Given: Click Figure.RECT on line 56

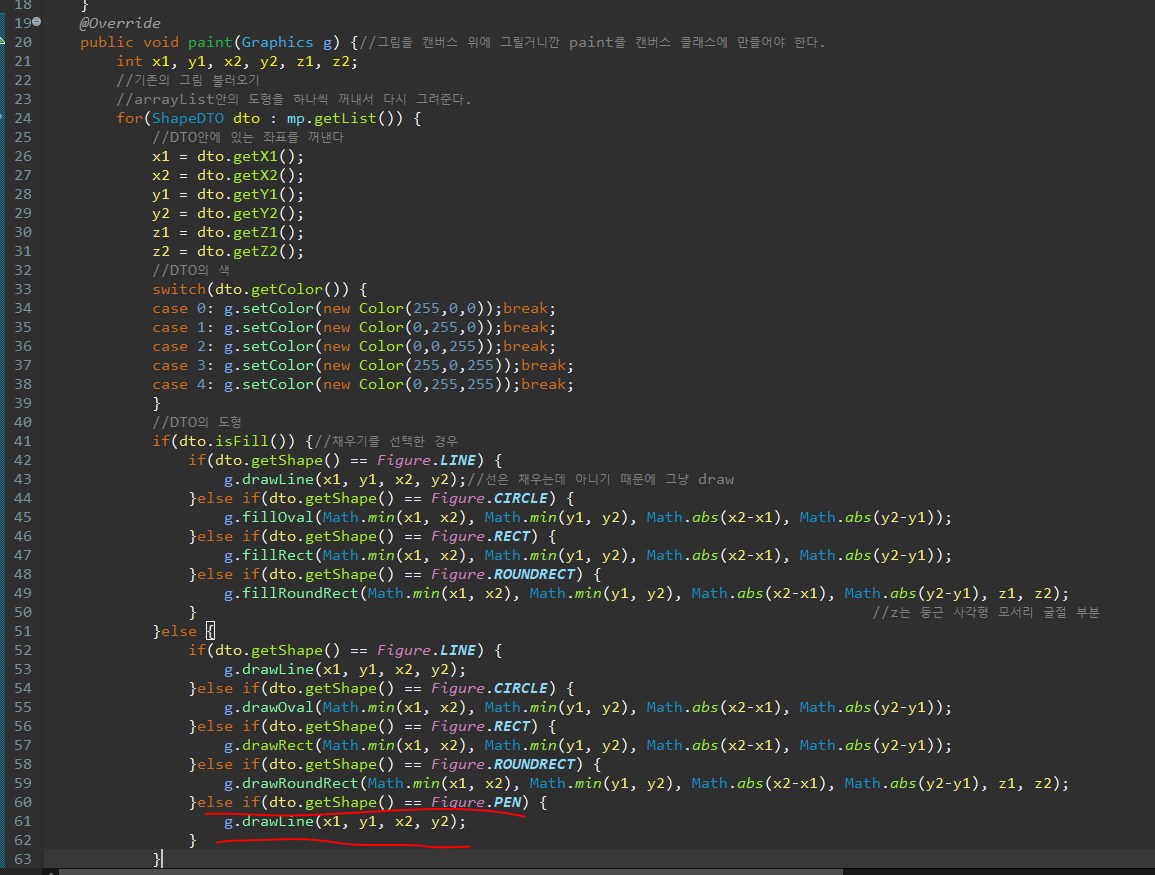Looking at the screenshot, I should point(480,726).
